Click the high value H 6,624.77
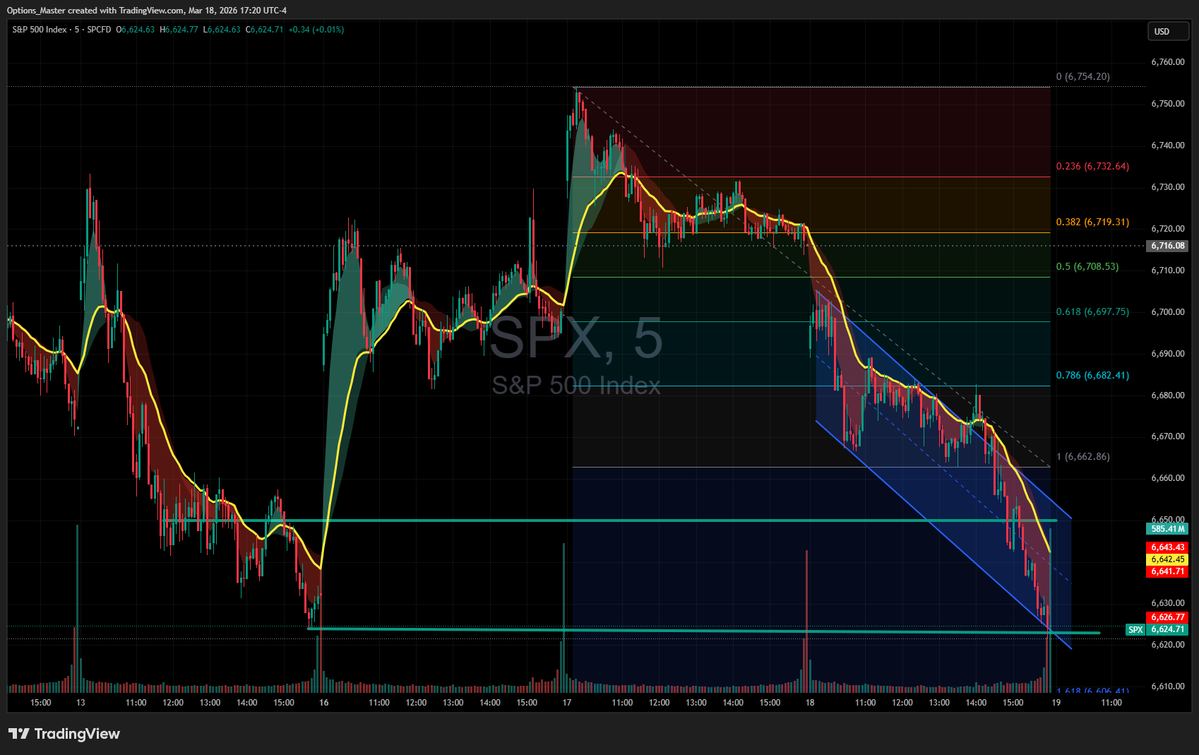This screenshot has width=1199, height=755. (179, 30)
